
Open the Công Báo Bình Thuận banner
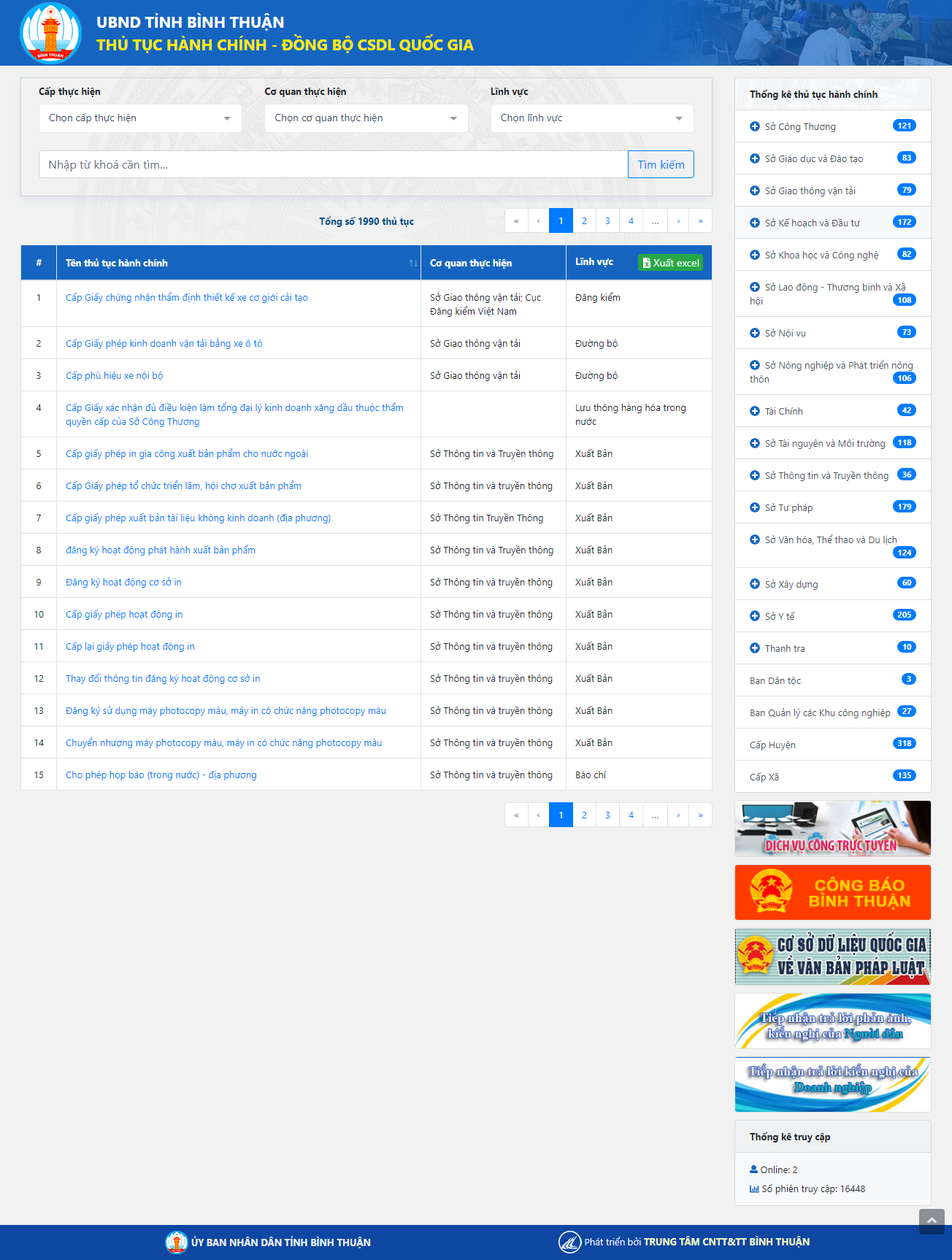832,892
